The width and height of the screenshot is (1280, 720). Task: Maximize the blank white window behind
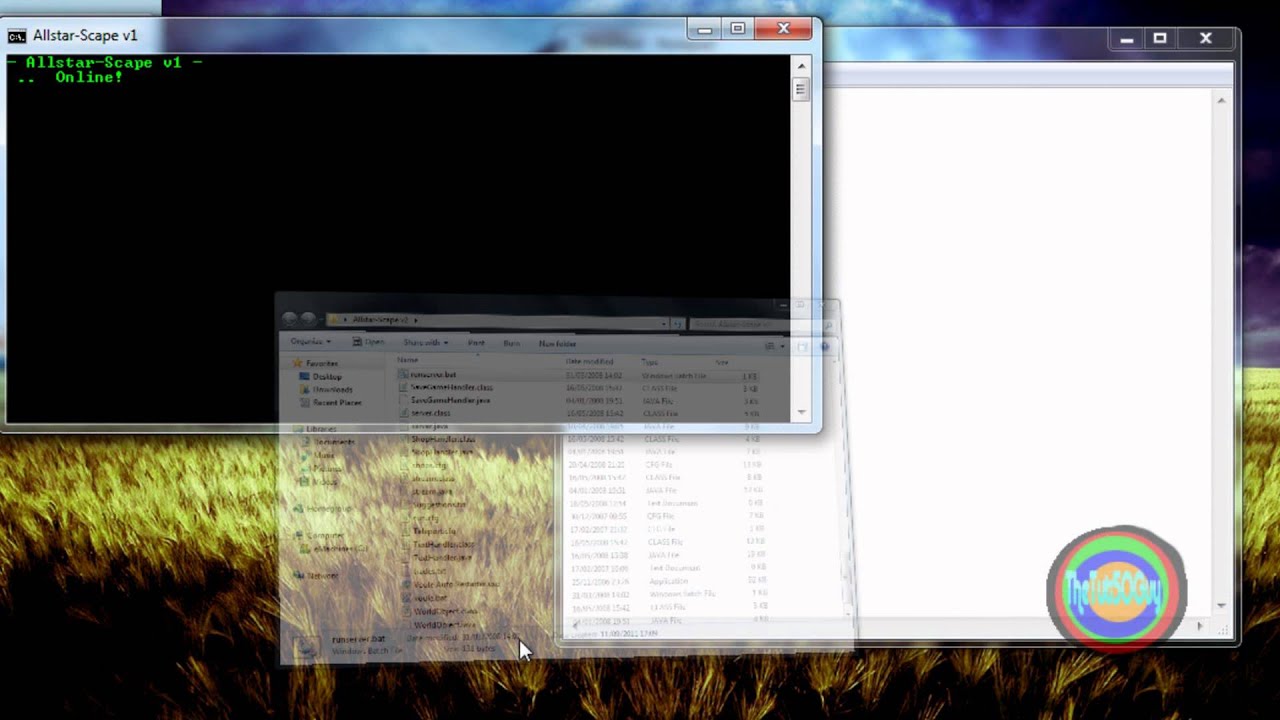pyautogui.click(x=1160, y=39)
